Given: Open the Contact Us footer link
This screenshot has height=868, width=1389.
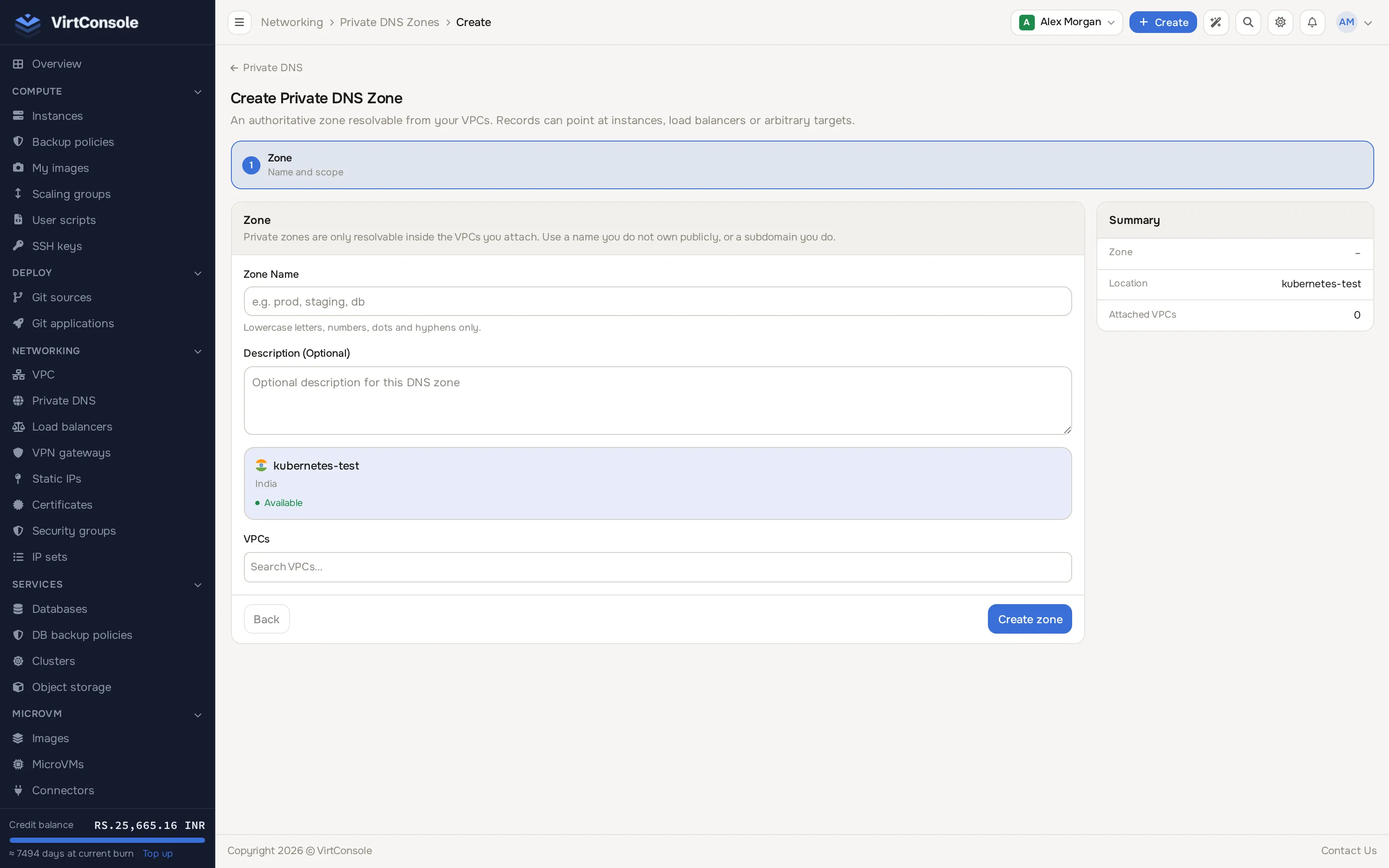Looking at the screenshot, I should [1348, 851].
